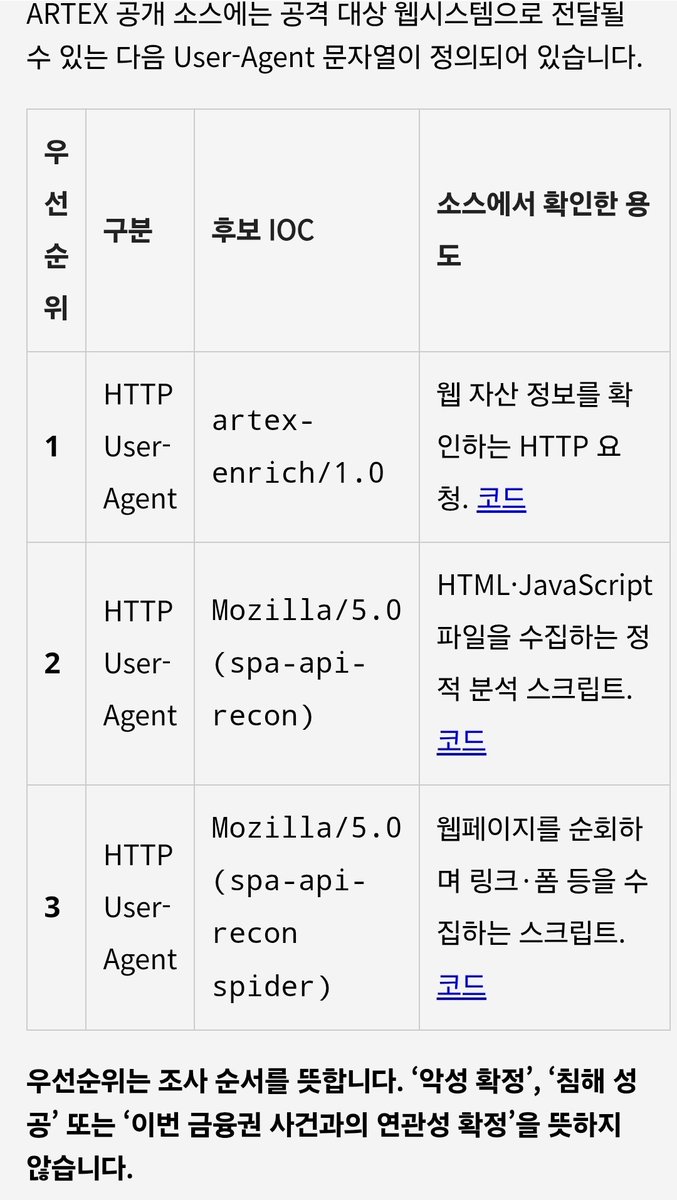
Task: Open the 코드 link in the artex-enrich/1.0 row
Action: pos(501,499)
